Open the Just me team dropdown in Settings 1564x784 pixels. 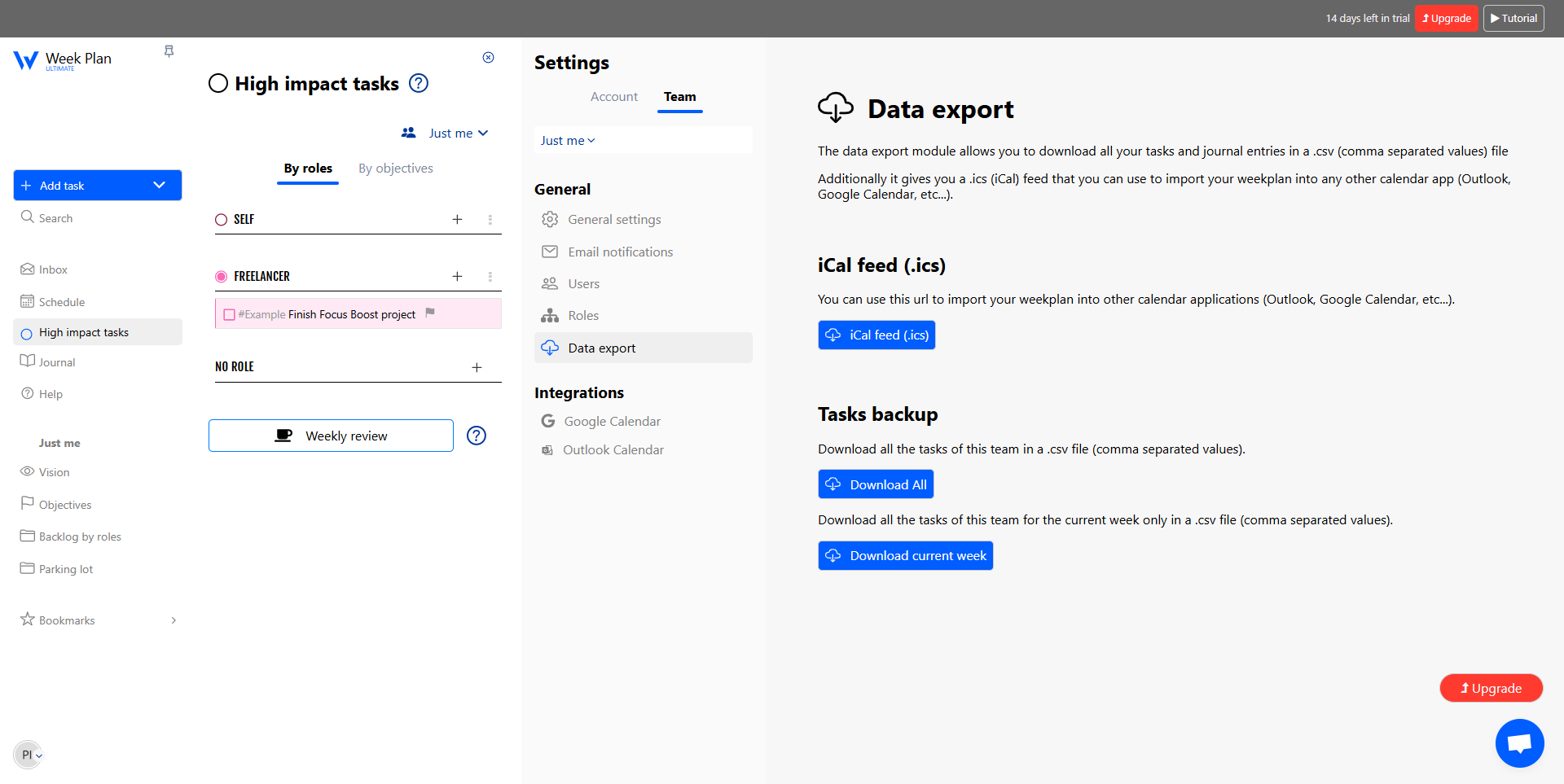pyautogui.click(x=568, y=140)
